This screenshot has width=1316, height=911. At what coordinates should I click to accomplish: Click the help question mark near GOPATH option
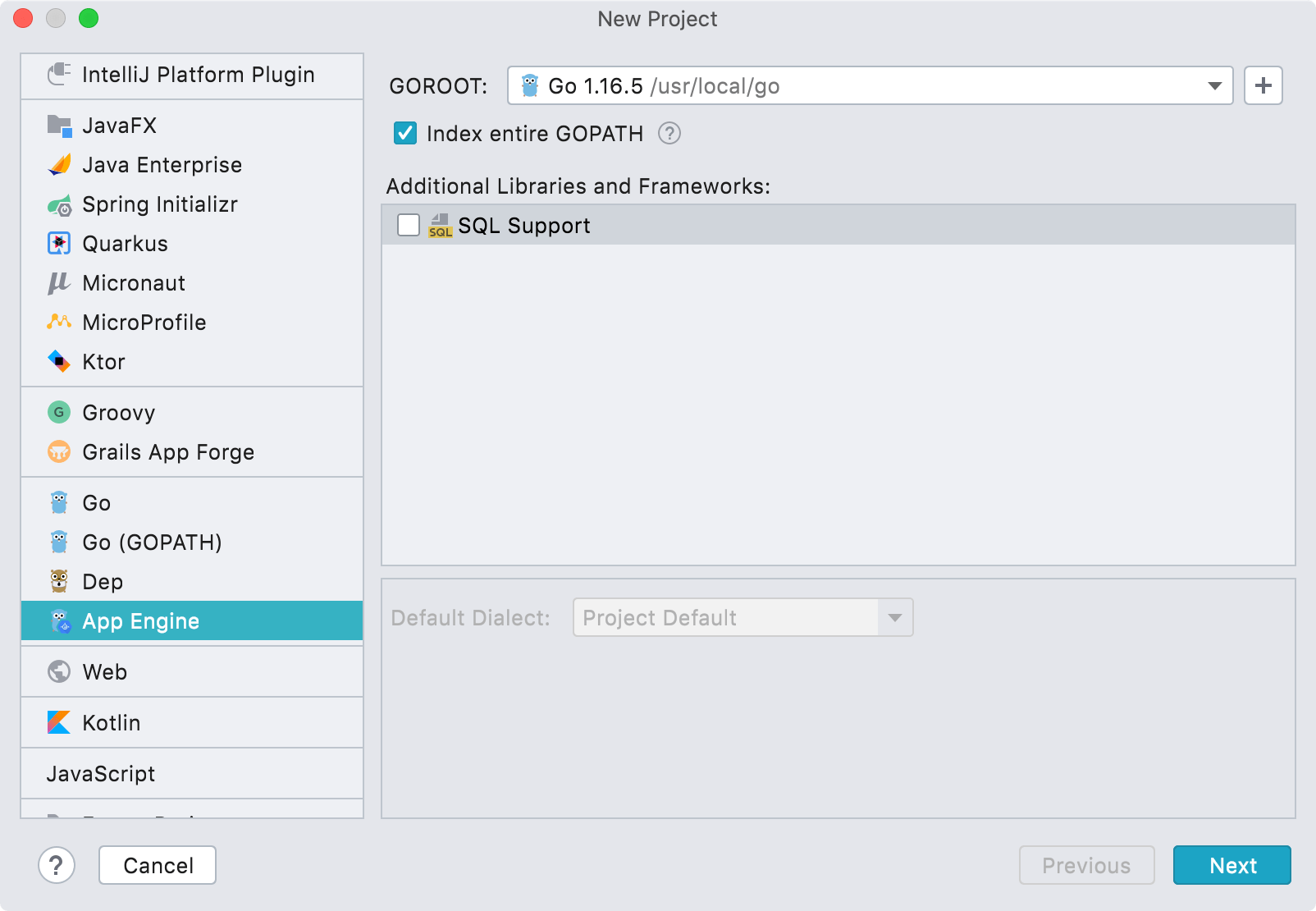point(669,133)
